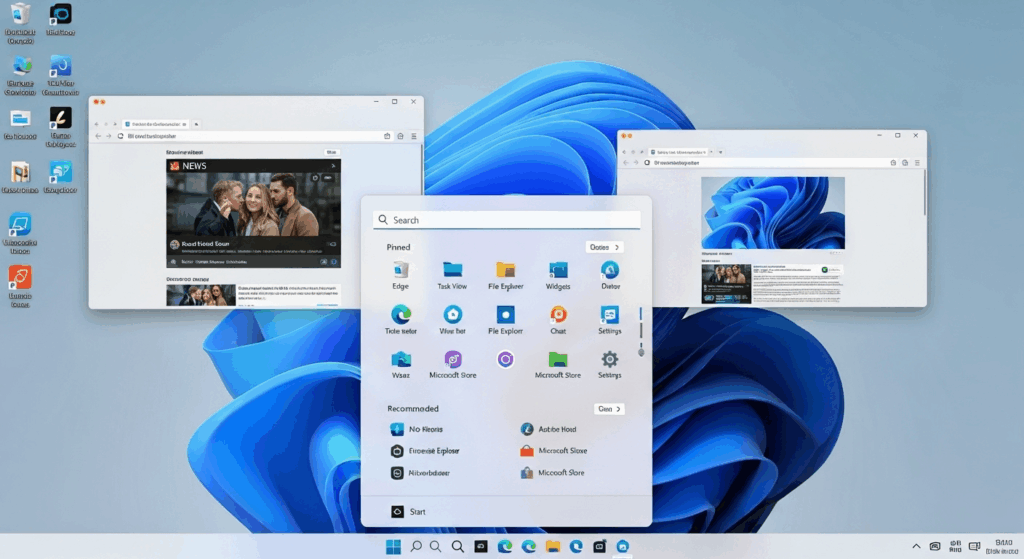
Task: Open the hamburger menu in the left browser
Action: coord(414,136)
